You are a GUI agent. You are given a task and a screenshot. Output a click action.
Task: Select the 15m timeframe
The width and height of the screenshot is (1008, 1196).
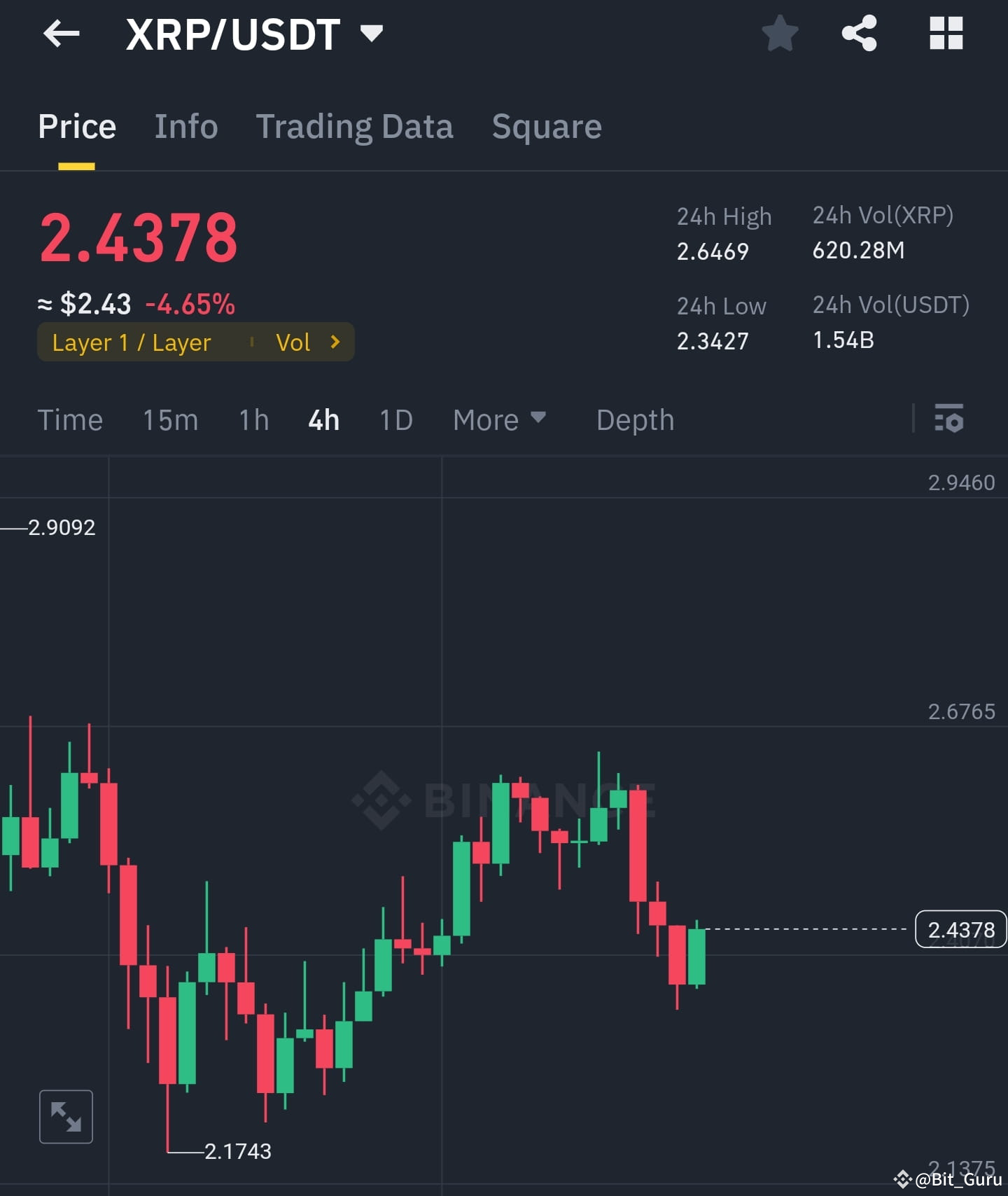[x=170, y=419]
